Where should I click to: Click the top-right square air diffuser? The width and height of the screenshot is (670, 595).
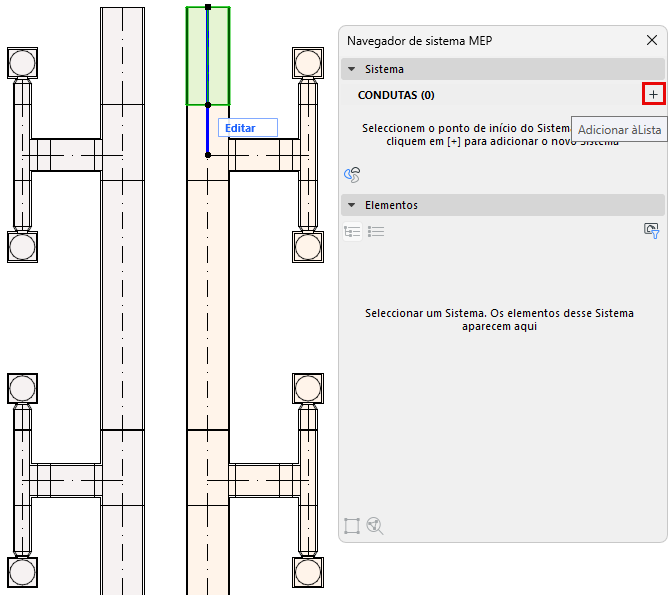tap(308, 63)
